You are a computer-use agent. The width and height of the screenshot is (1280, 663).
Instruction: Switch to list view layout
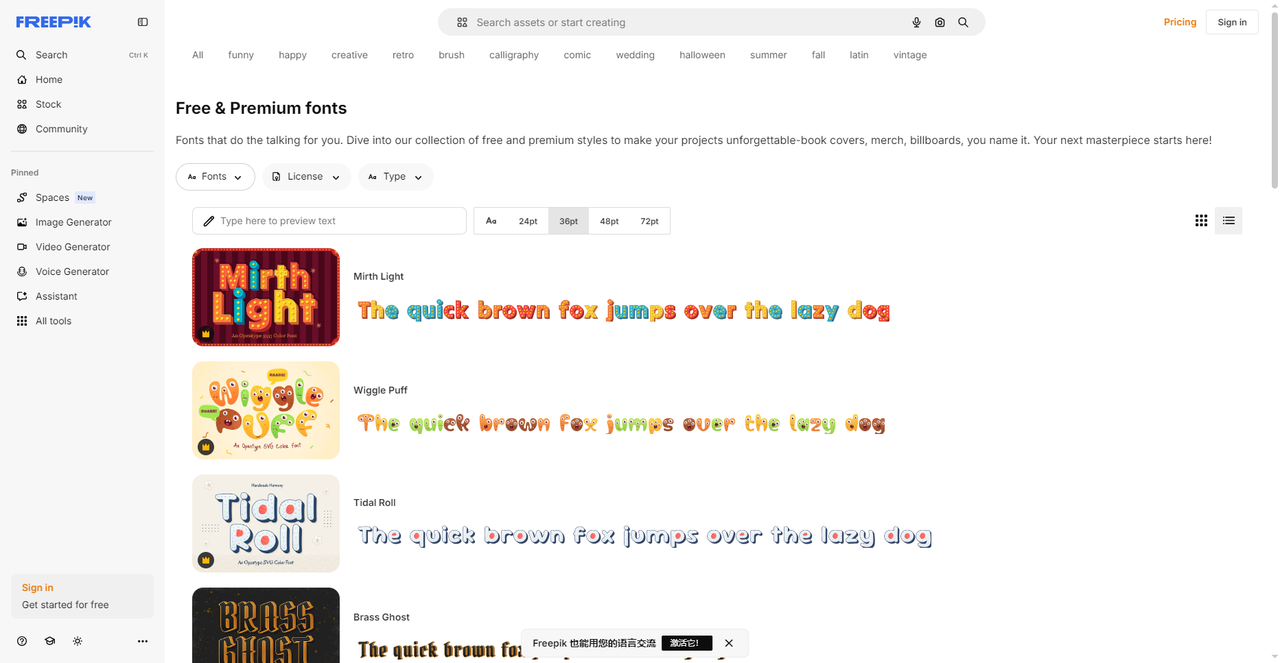coord(1228,221)
